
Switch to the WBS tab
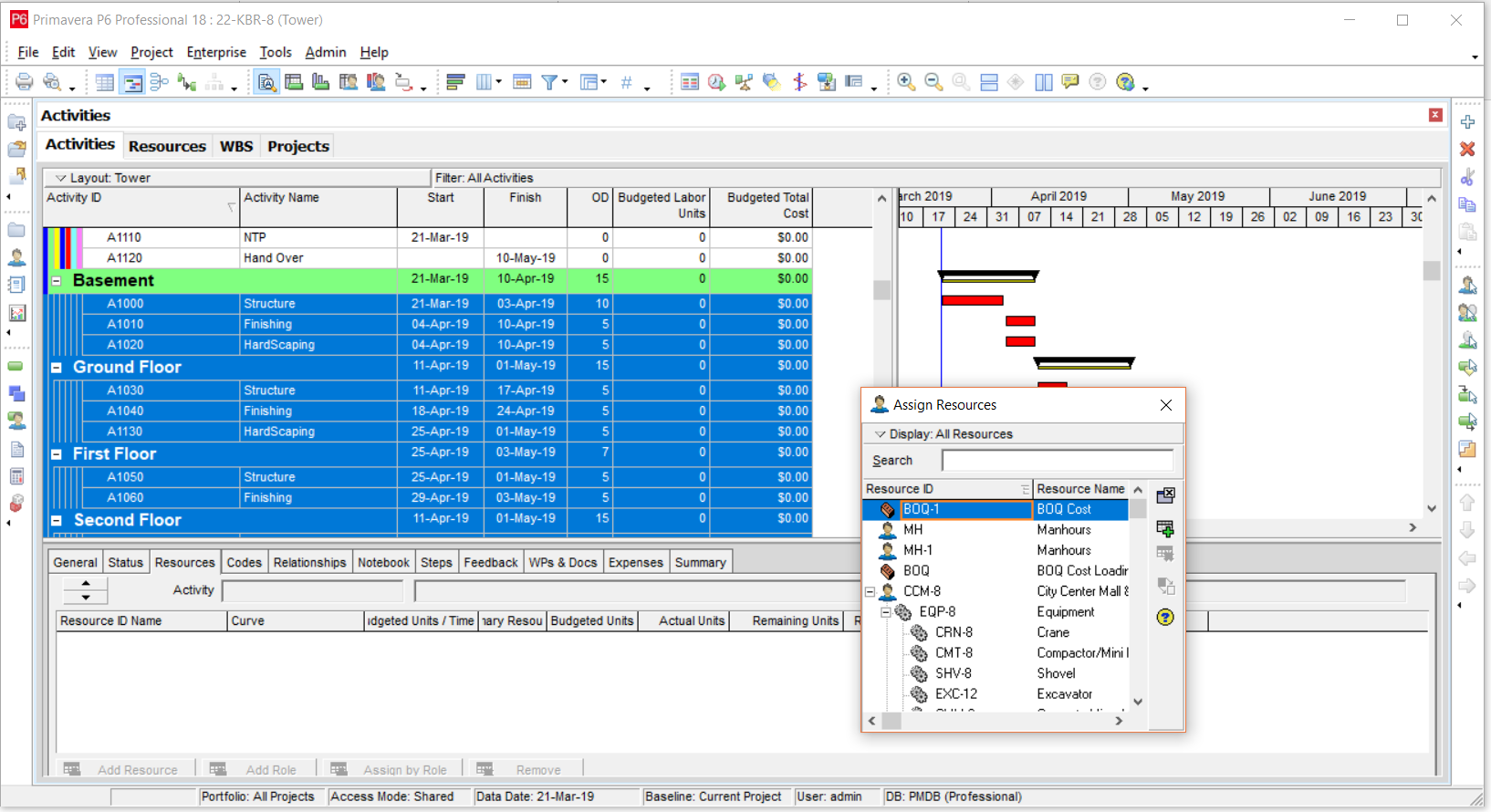236,146
